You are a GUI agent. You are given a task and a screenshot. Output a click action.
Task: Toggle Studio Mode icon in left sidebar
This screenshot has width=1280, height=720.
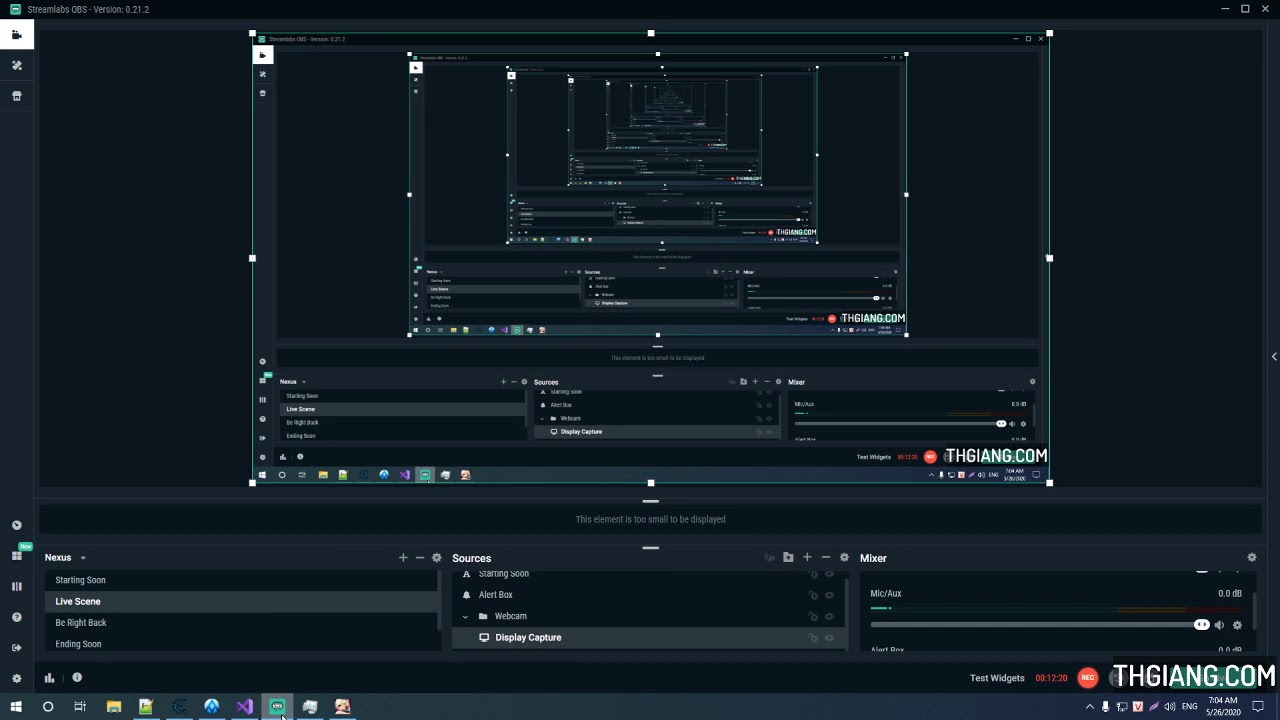click(x=16, y=586)
